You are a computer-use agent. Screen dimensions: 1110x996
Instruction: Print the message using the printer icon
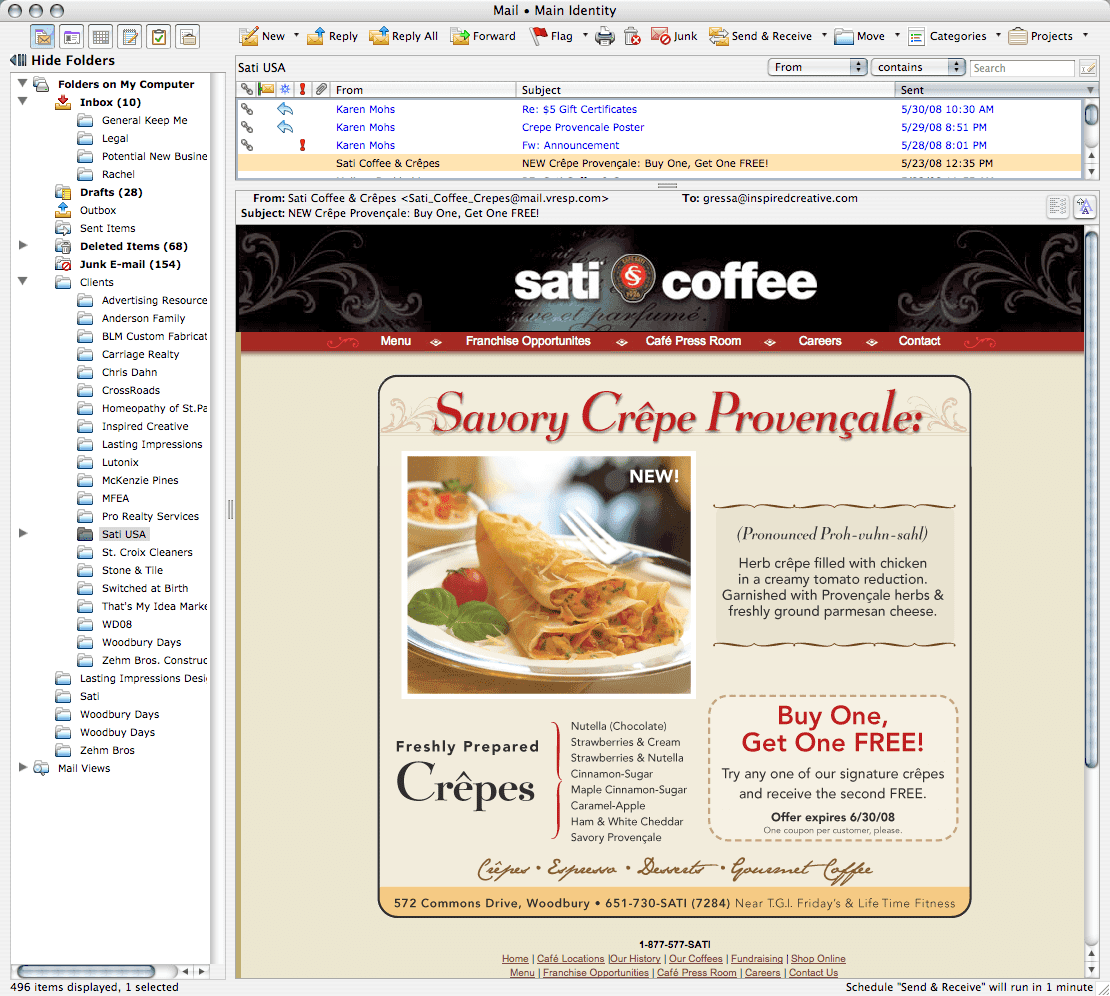[x=605, y=37]
